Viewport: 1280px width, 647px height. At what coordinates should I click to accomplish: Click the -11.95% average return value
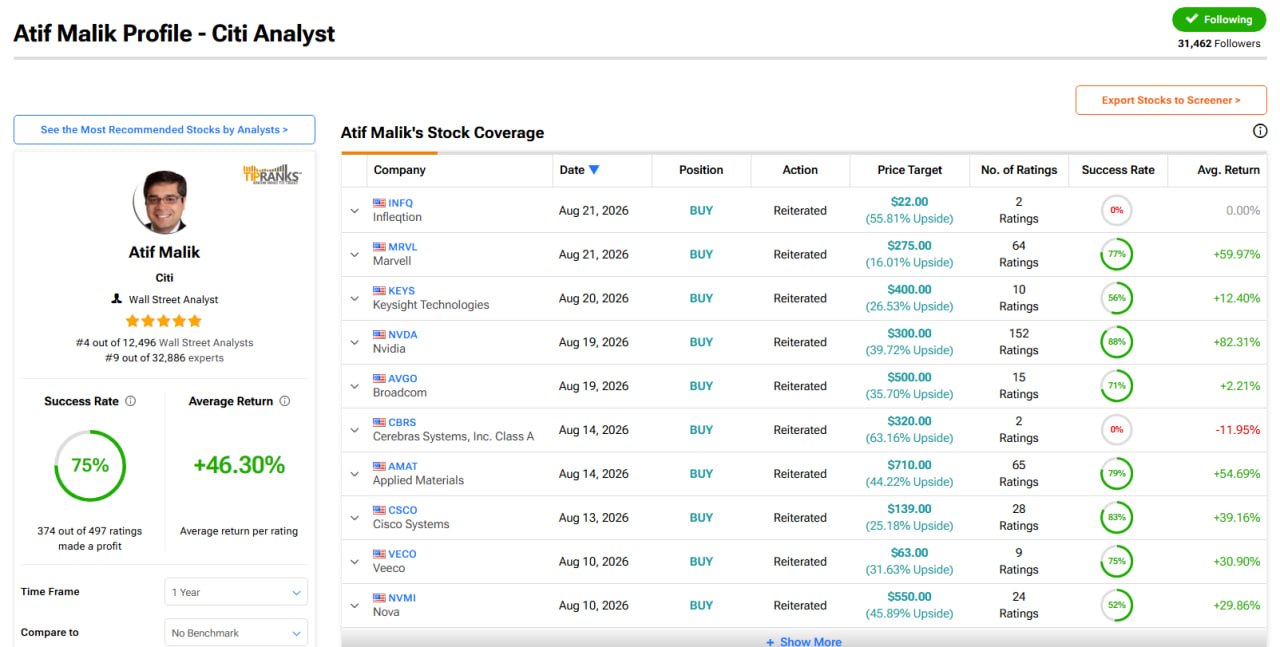click(1238, 430)
